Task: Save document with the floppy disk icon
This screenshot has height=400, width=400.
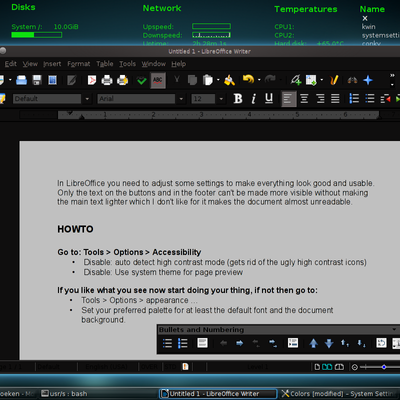Action: point(37,80)
